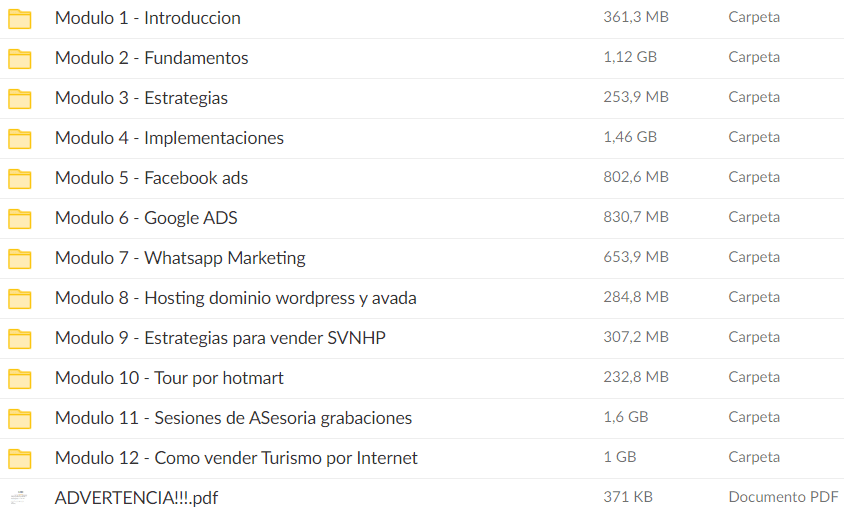The image size is (844, 514).
Task: Click folder icon for Modulo 7 - Whatsapp Marketing
Action: (20, 258)
